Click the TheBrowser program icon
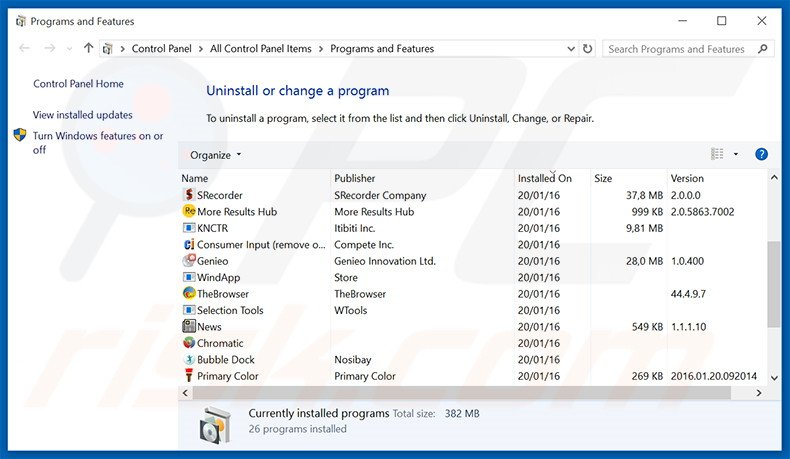Screen dimensions: 790x459 [x=189, y=293]
